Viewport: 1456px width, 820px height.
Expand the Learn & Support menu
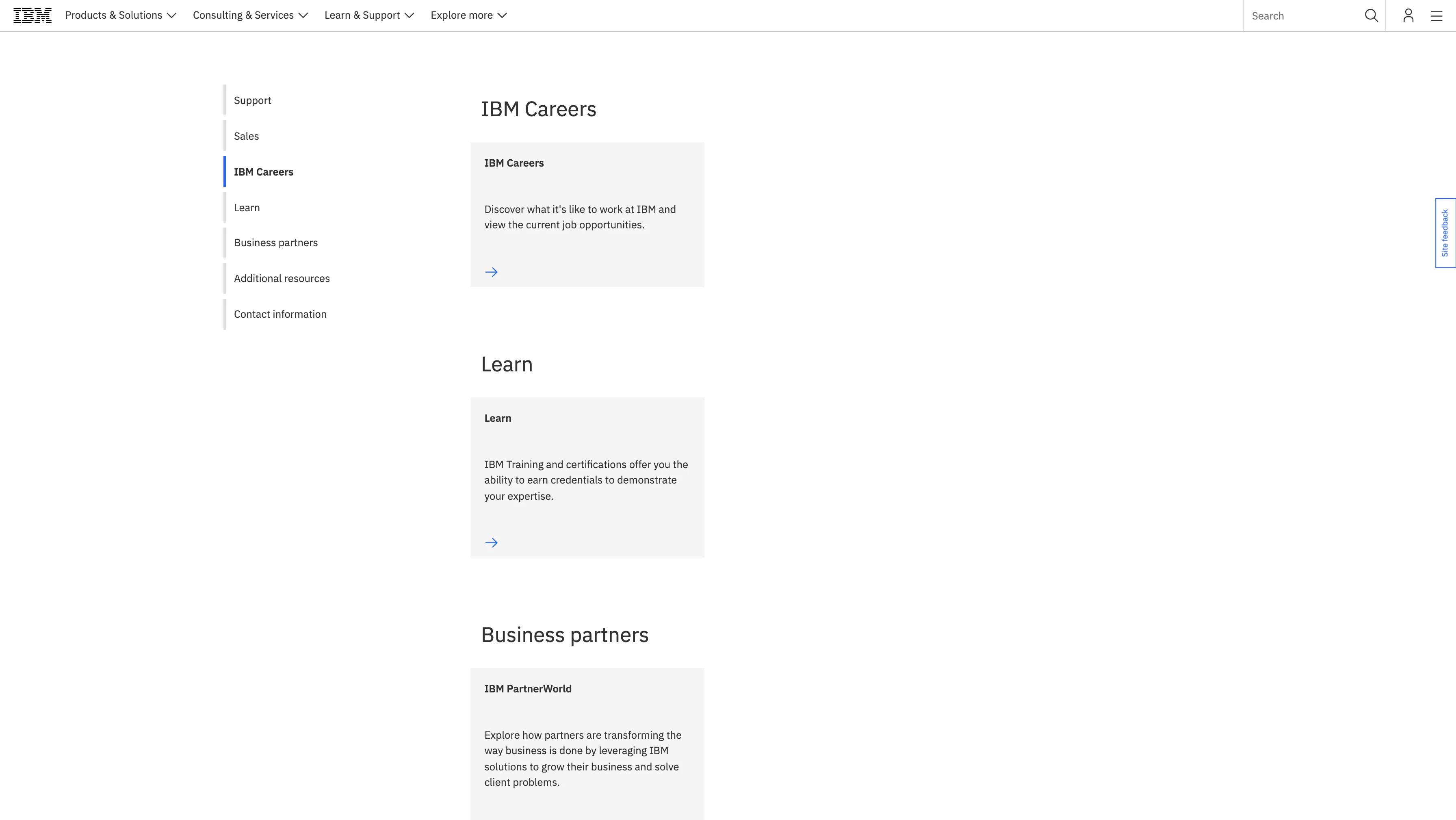click(x=369, y=15)
